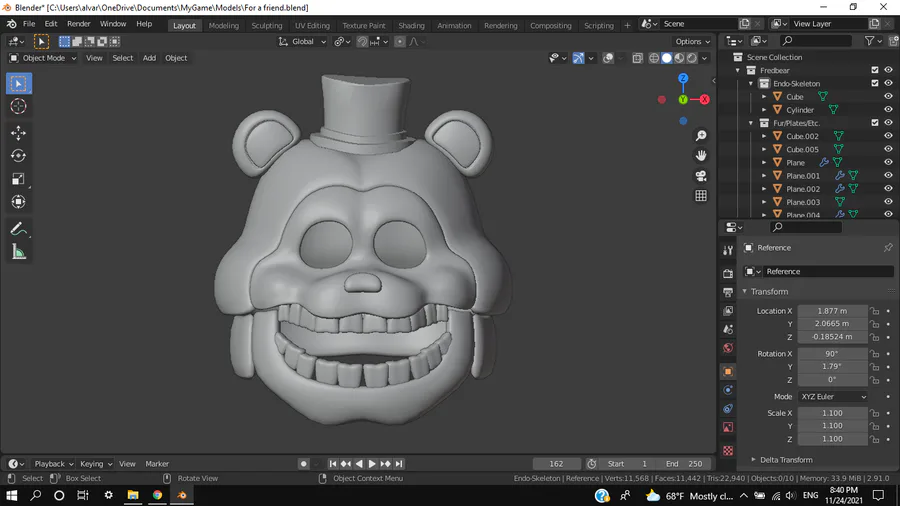
Task: Toggle show gizmo button
Action: [578, 58]
